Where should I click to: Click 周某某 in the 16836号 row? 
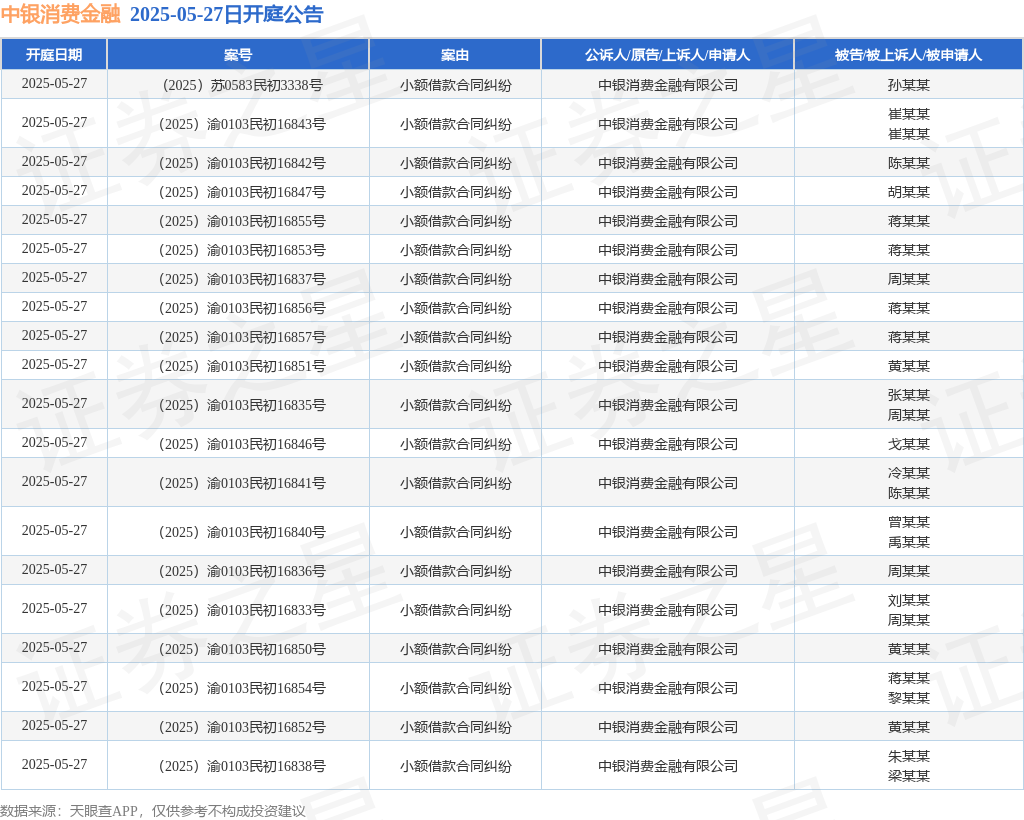coord(908,571)
